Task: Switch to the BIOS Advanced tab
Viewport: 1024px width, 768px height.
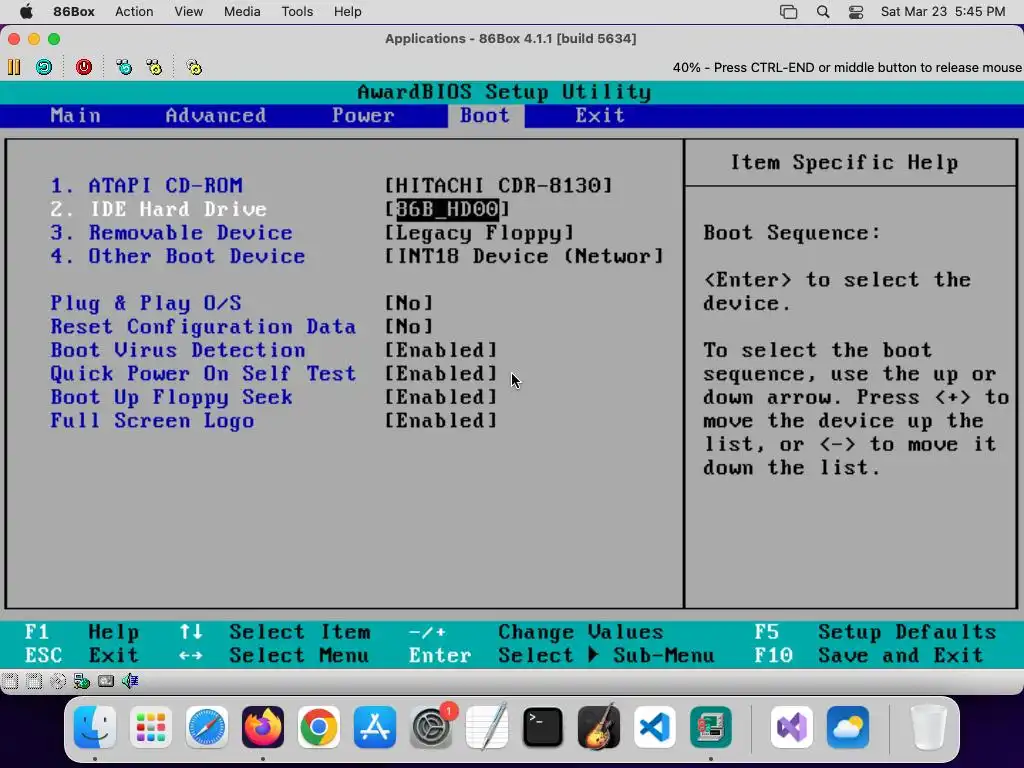Action: click(216, 116)
